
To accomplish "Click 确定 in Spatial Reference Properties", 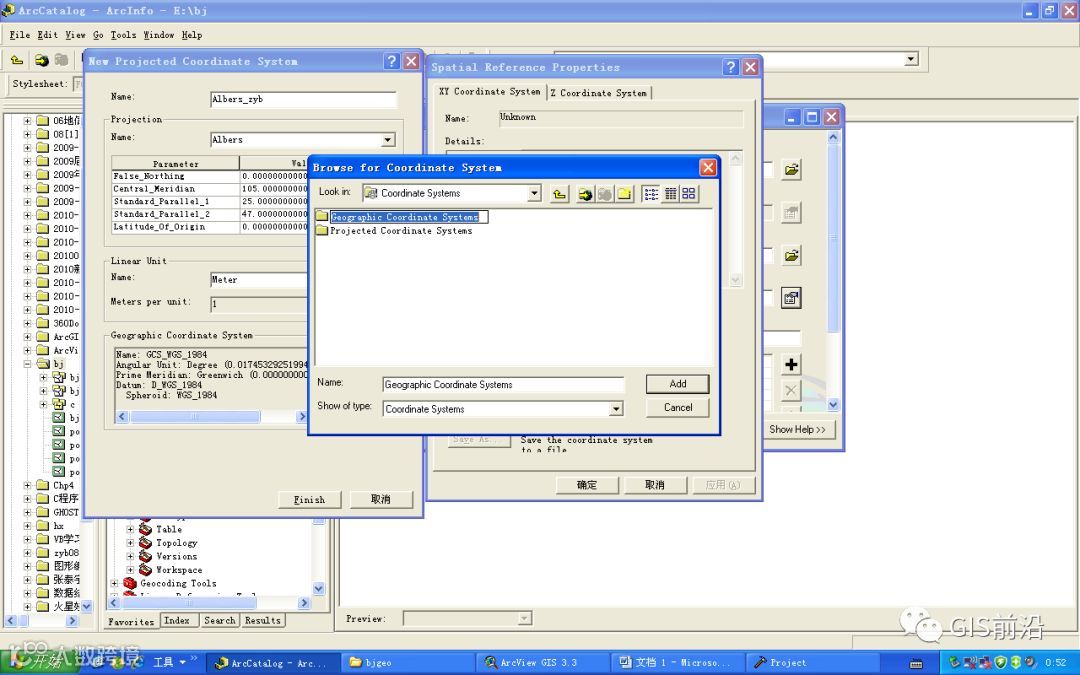I will 587,485.
